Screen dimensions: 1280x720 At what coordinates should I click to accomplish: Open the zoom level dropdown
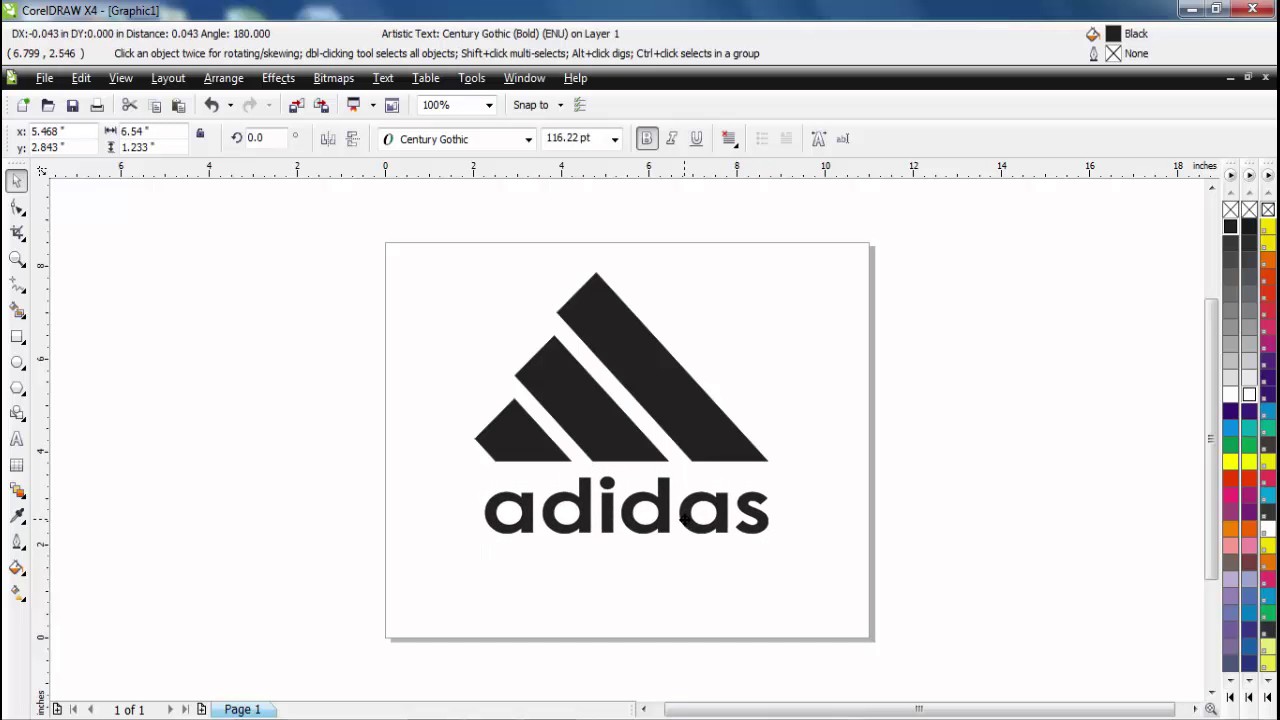pos(489,105)
